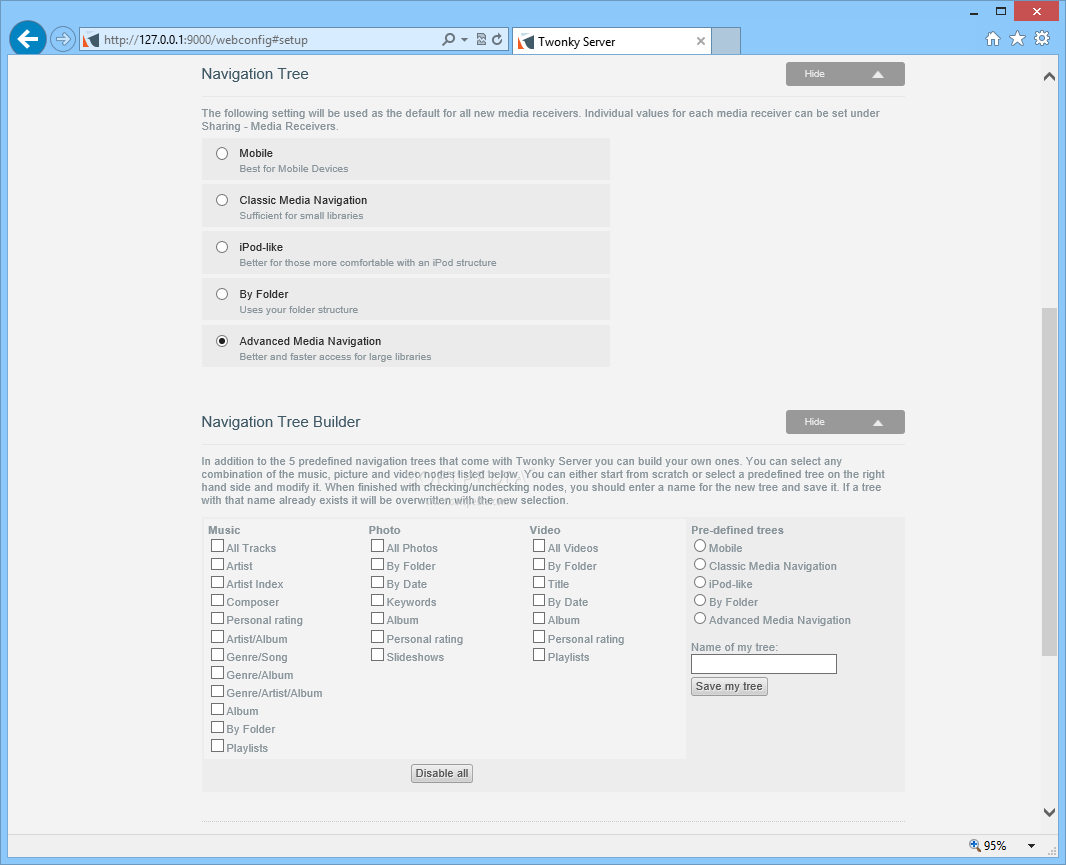Check Video By Folder checkbox

click(x=539, y=564)
